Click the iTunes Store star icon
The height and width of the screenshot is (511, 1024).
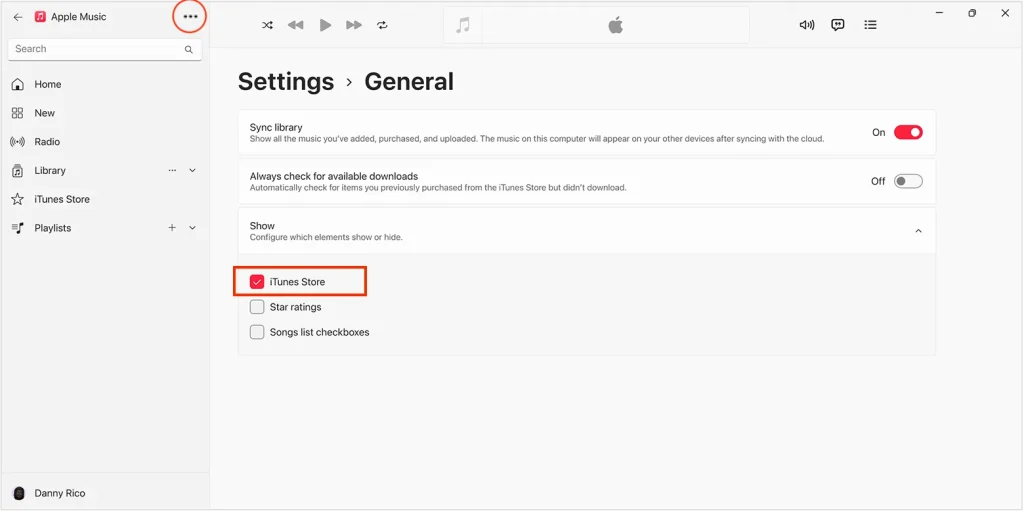(18, 199)
